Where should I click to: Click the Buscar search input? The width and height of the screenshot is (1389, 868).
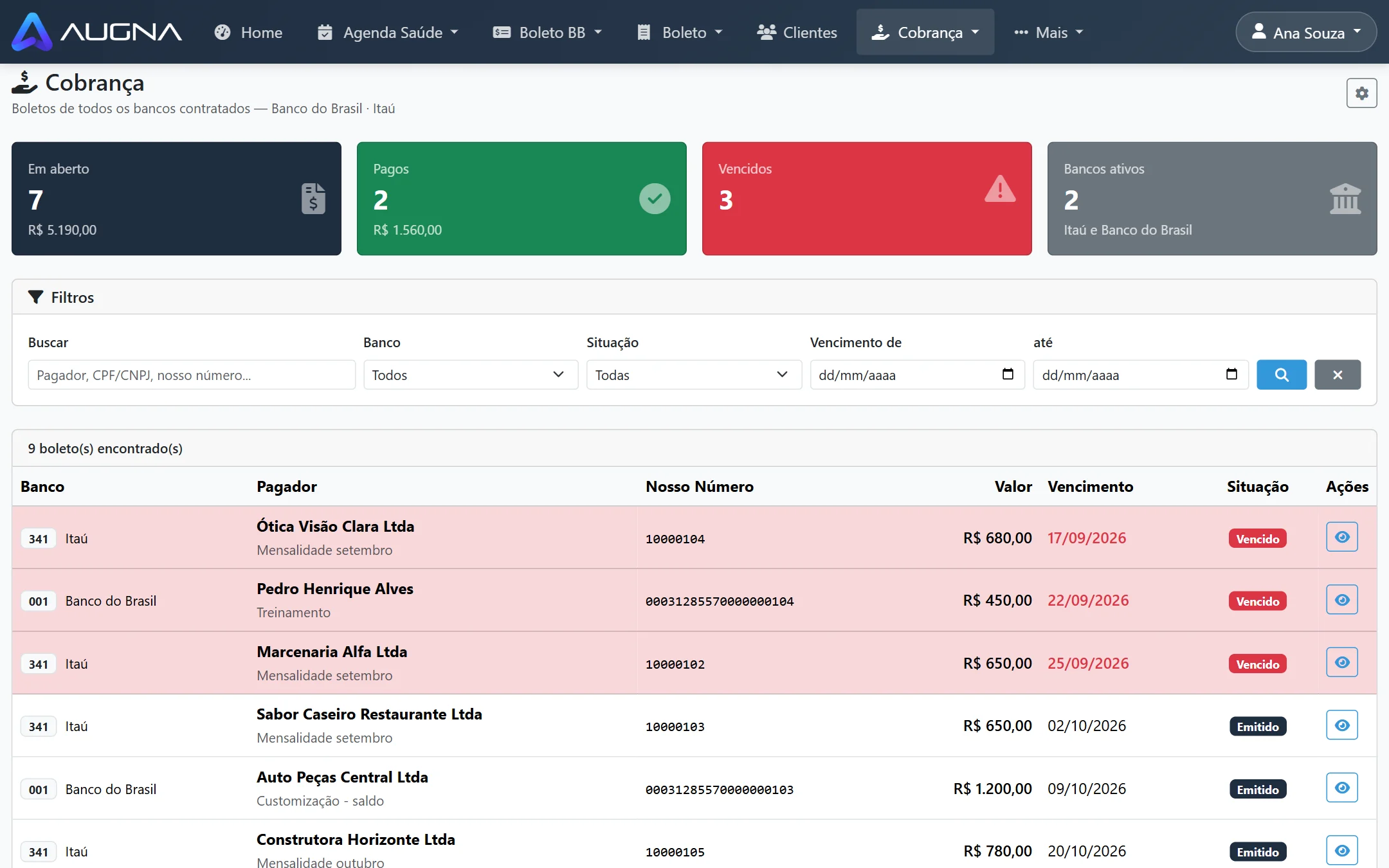192,375
